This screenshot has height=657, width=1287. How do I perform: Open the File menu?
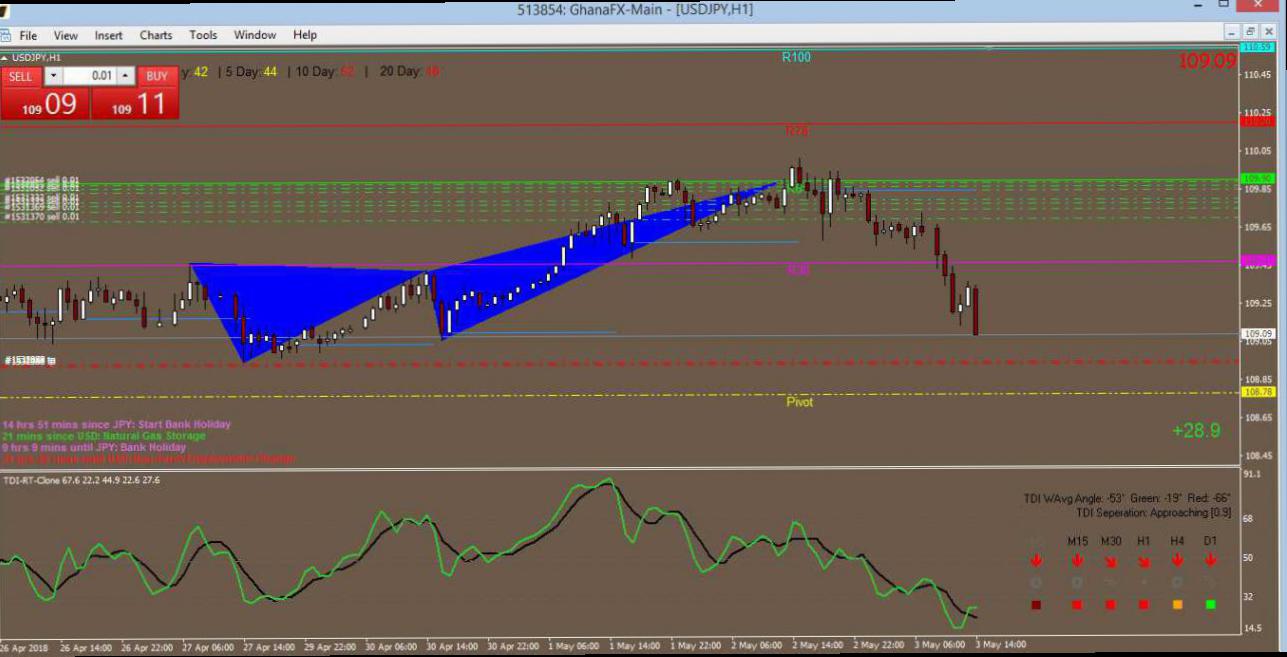click(x=28, y=35)
